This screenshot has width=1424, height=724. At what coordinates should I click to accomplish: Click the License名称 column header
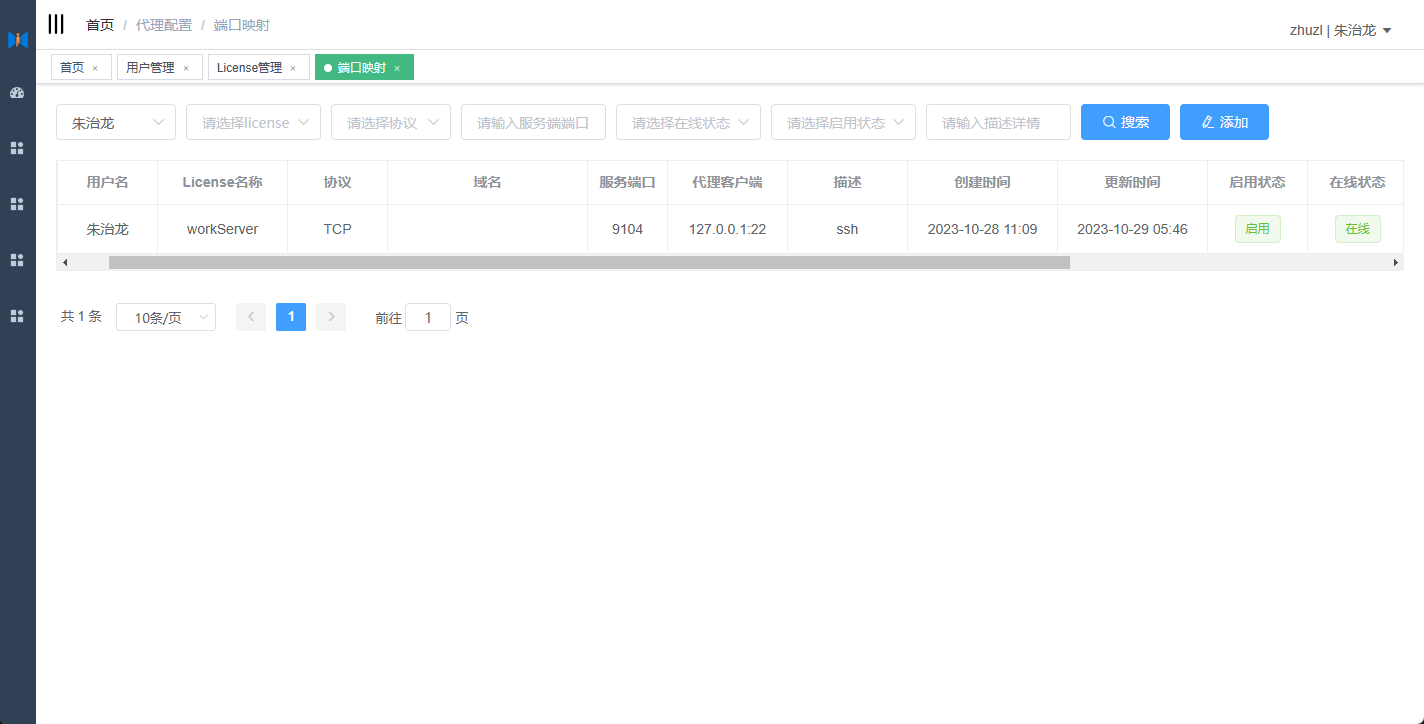click(222, 182)
